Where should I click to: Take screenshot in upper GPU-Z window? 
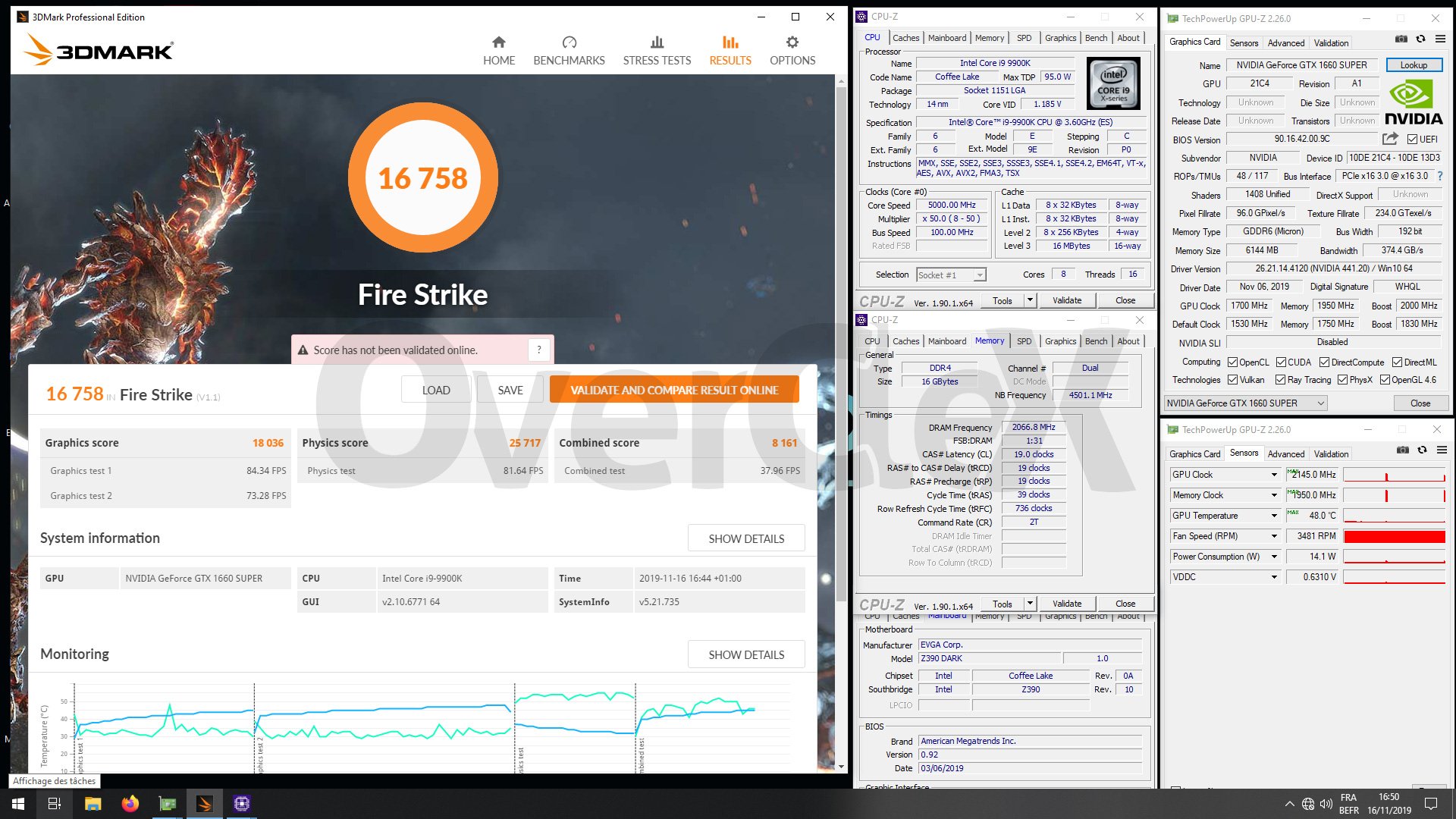(1401, 39)
